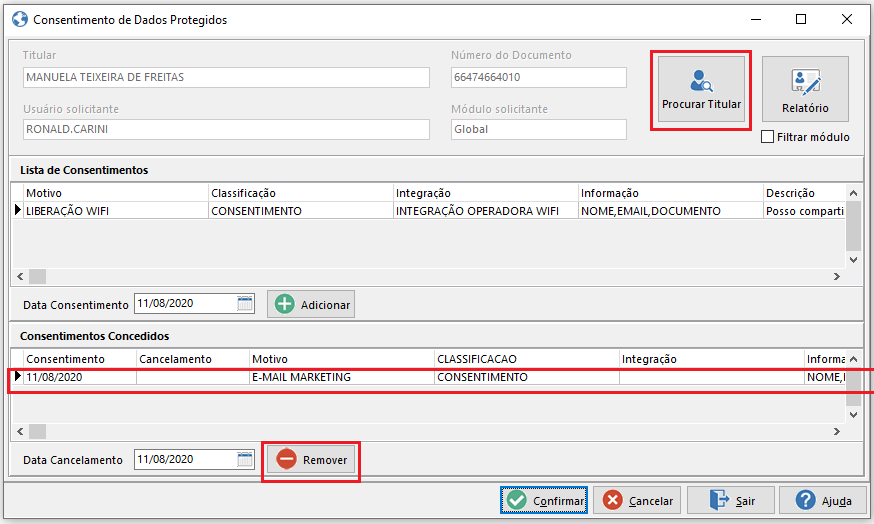Click down scroll arrow in Consentimentos Concedidos
The image size is (874, 524).
point(853,415)
